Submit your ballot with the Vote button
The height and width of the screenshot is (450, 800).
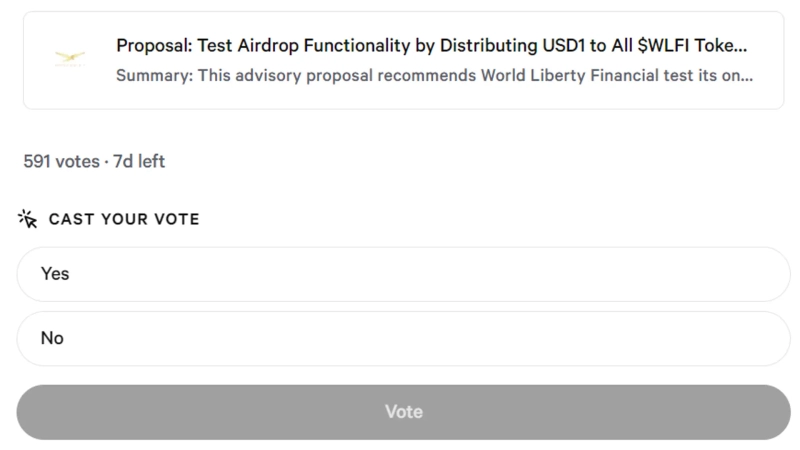403,412
